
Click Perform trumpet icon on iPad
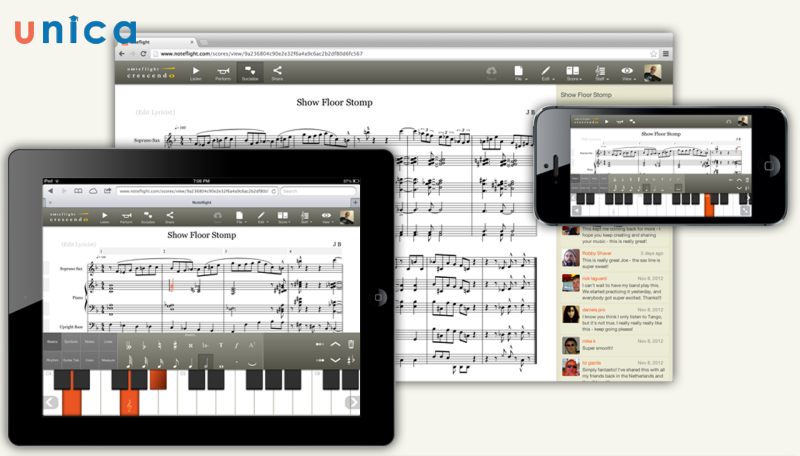click(126, 217)
